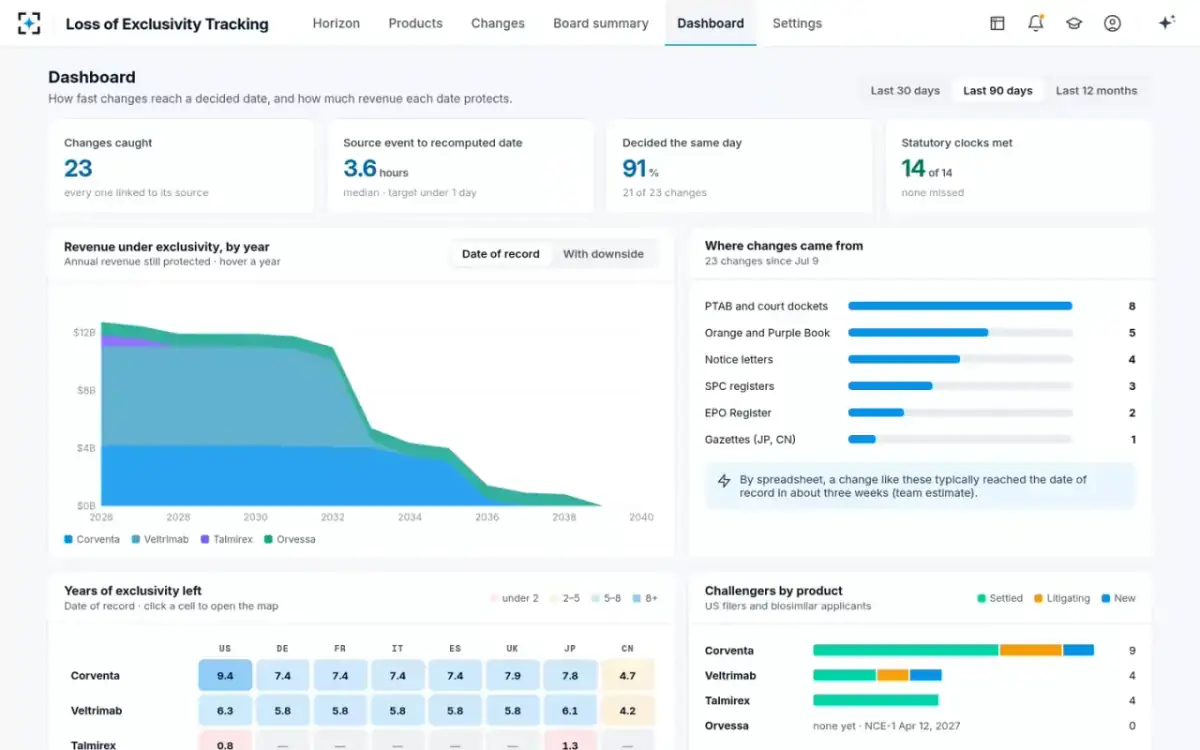Click the $12B label on revenue axis
1200x750 pixels.
[x=84, y=332]
